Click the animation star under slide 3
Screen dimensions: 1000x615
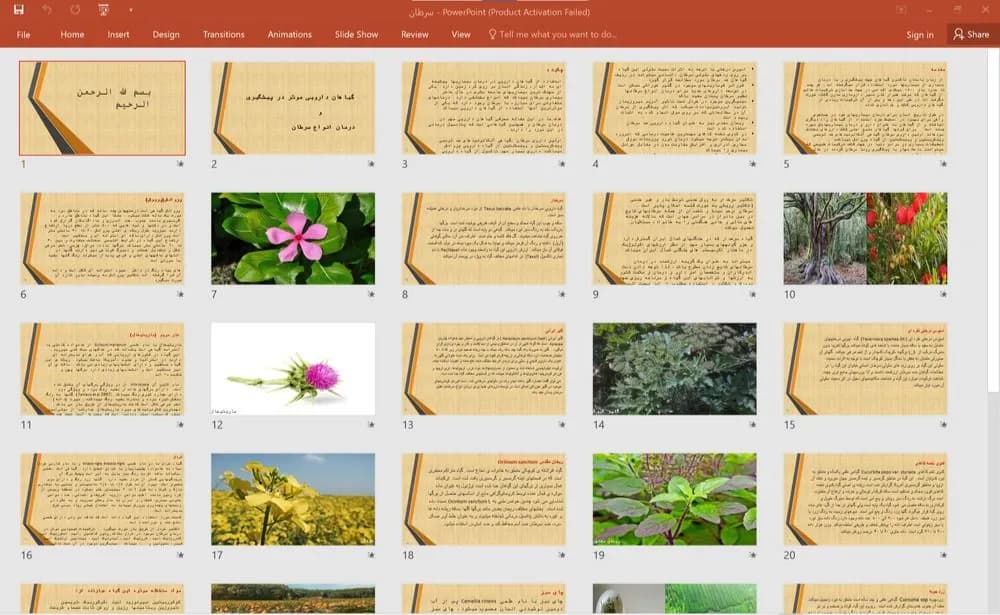[x=562, y=164]
